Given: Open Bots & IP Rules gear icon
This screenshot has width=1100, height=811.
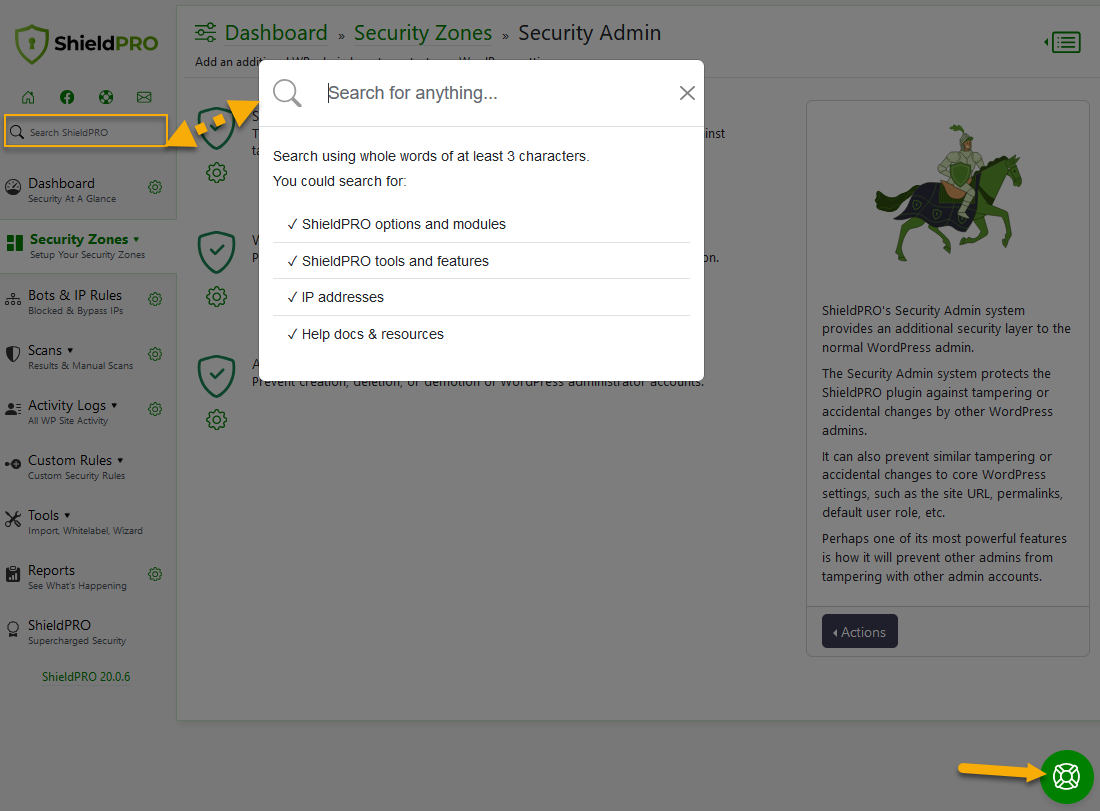Looking at the screenshot, I should point(155,299).
